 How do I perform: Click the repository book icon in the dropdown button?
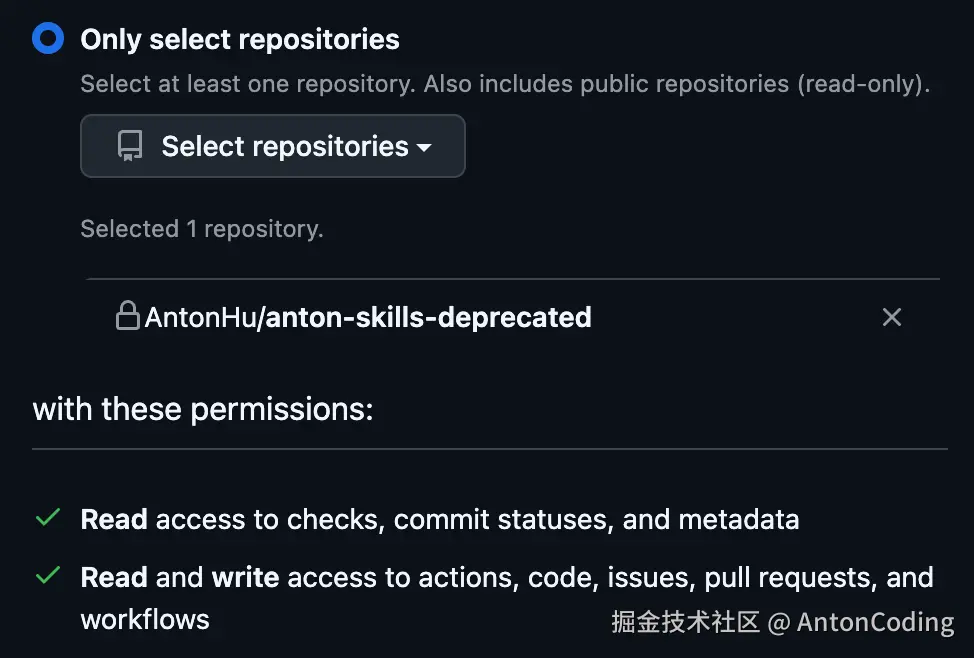coord(130,146)
